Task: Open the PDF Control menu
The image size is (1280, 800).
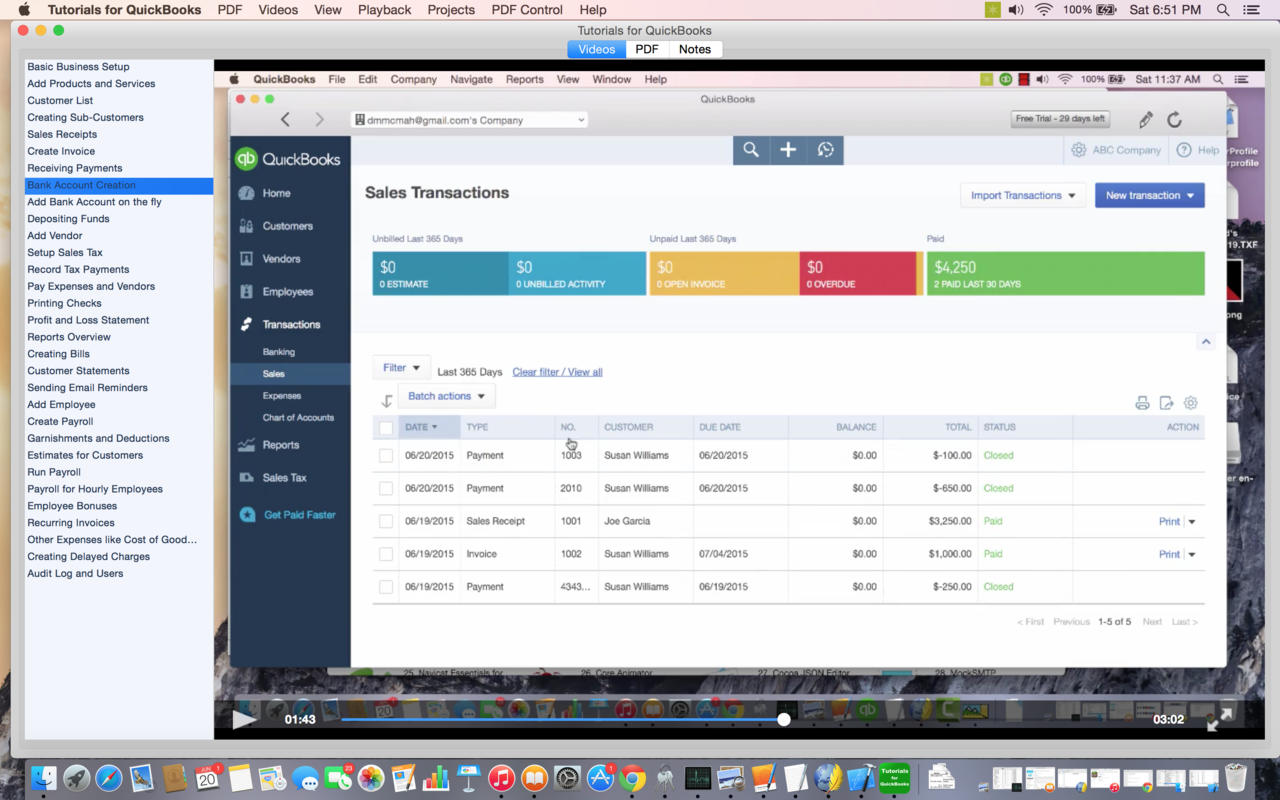Action: (527, 10)
